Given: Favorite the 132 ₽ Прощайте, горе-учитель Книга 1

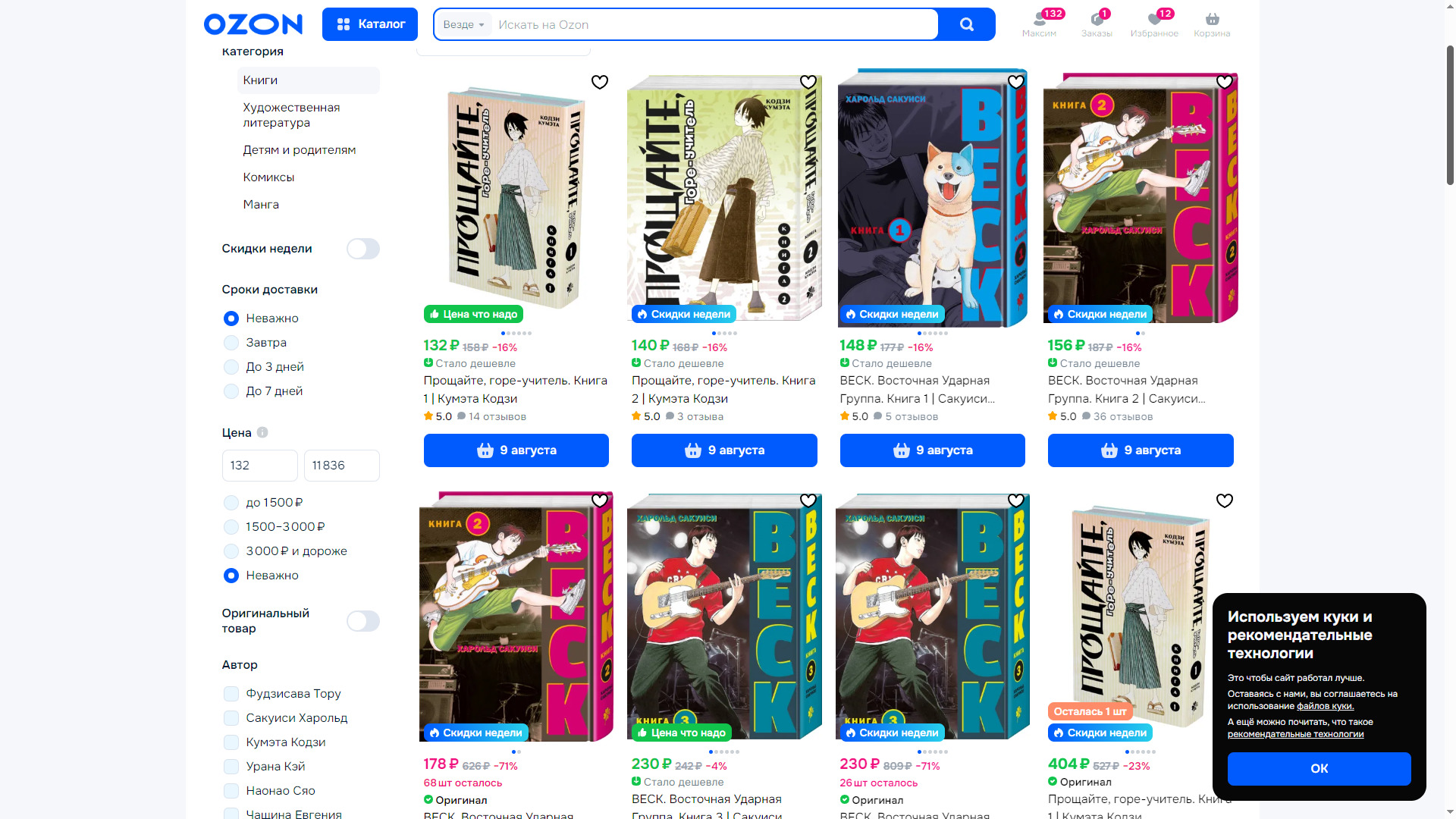Looking at the screenshot, I should [x=599, y=82].
